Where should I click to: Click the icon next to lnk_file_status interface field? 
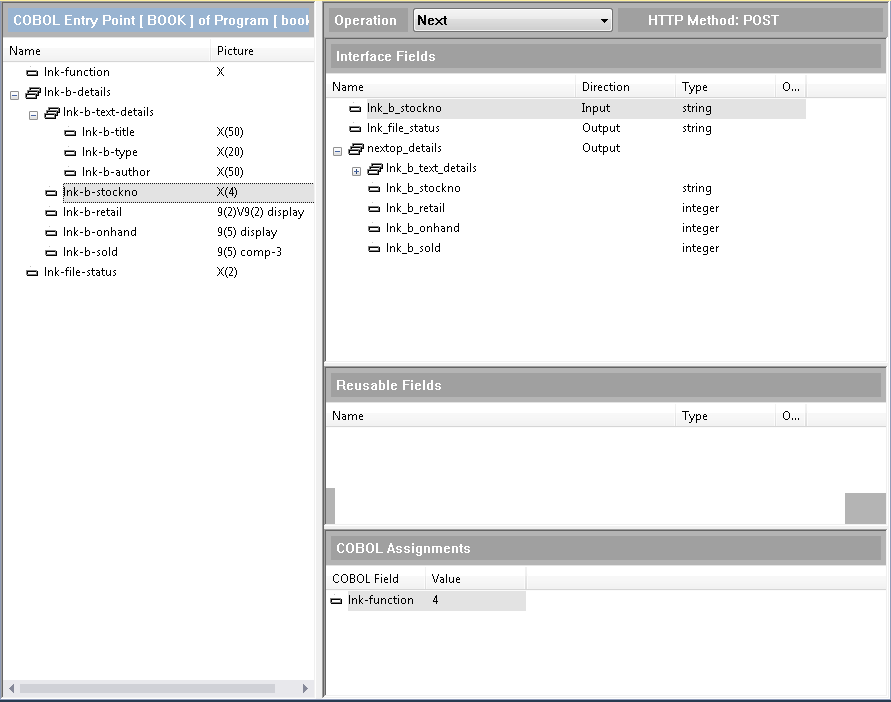tap(355, 128)
